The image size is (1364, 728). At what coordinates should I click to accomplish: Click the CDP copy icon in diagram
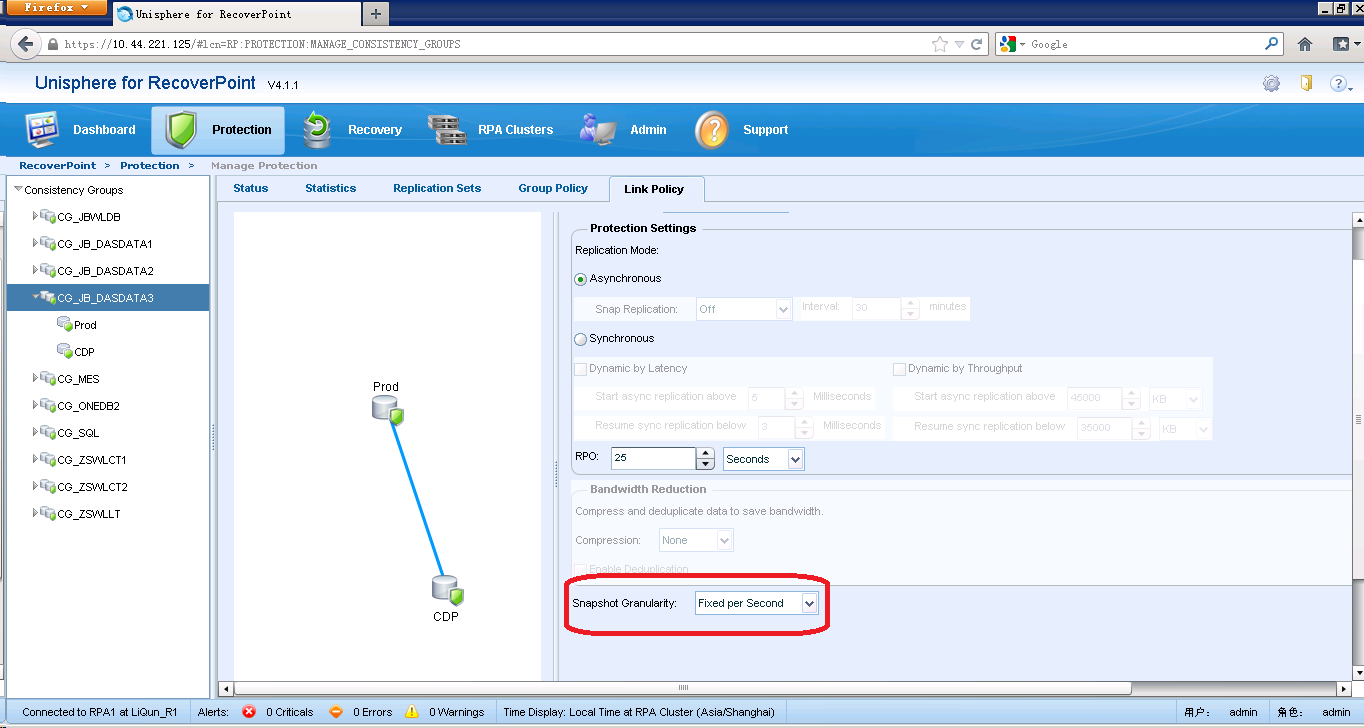[x=447, y=591]
